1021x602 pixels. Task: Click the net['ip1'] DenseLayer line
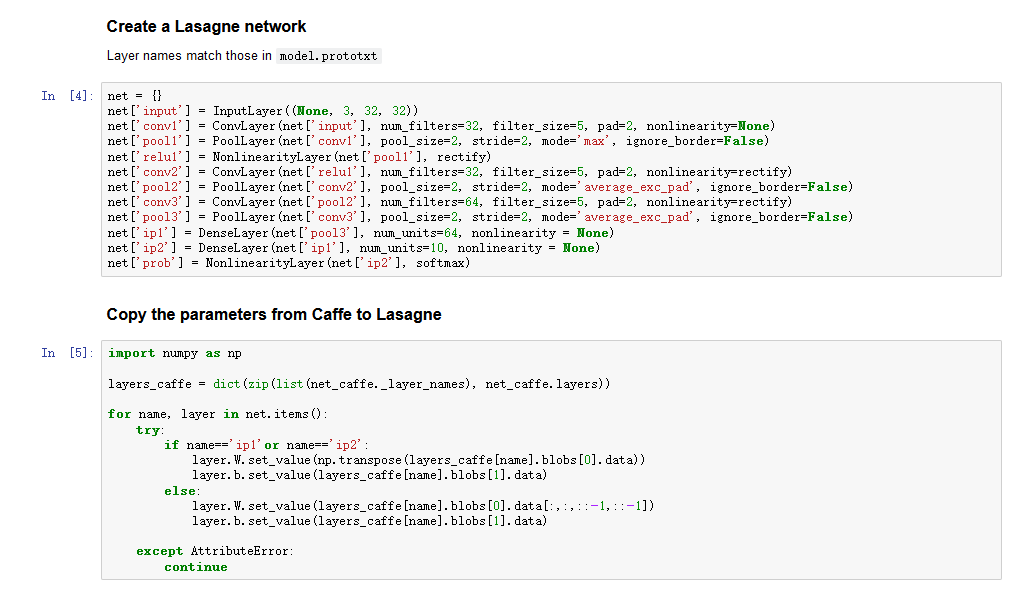(359, 233)
